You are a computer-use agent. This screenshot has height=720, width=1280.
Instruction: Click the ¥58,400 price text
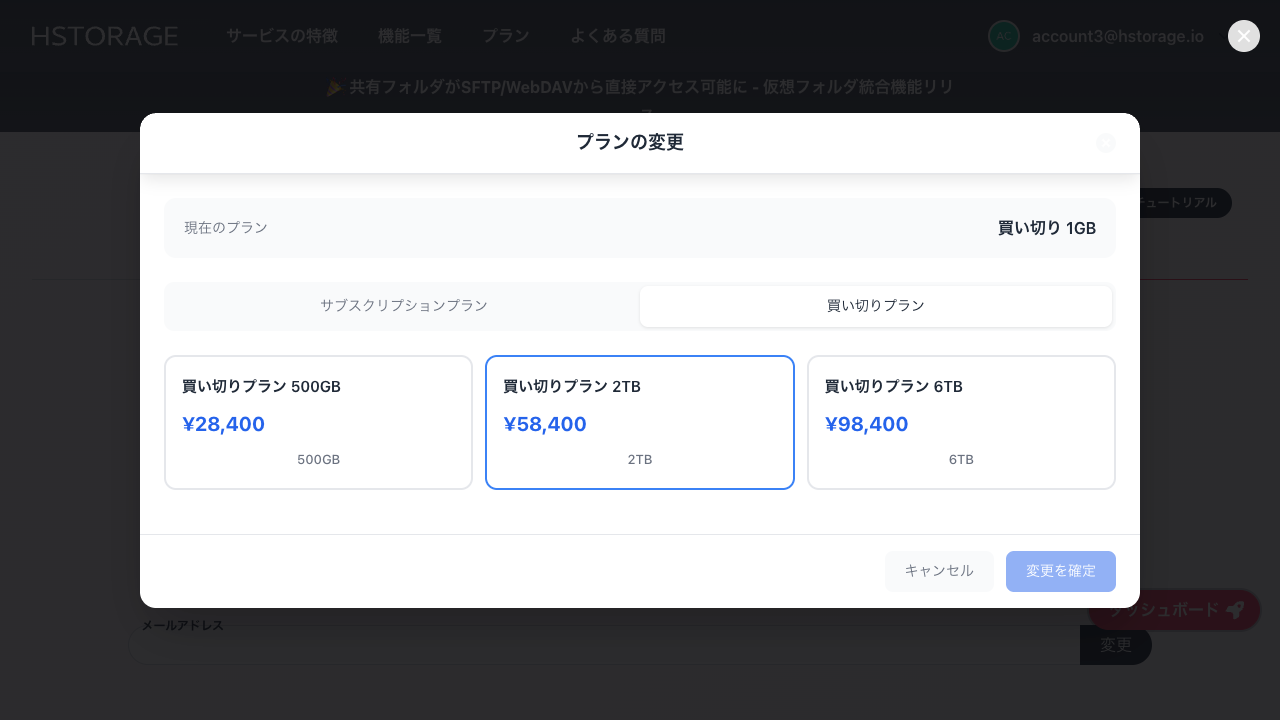pos(545,424)
